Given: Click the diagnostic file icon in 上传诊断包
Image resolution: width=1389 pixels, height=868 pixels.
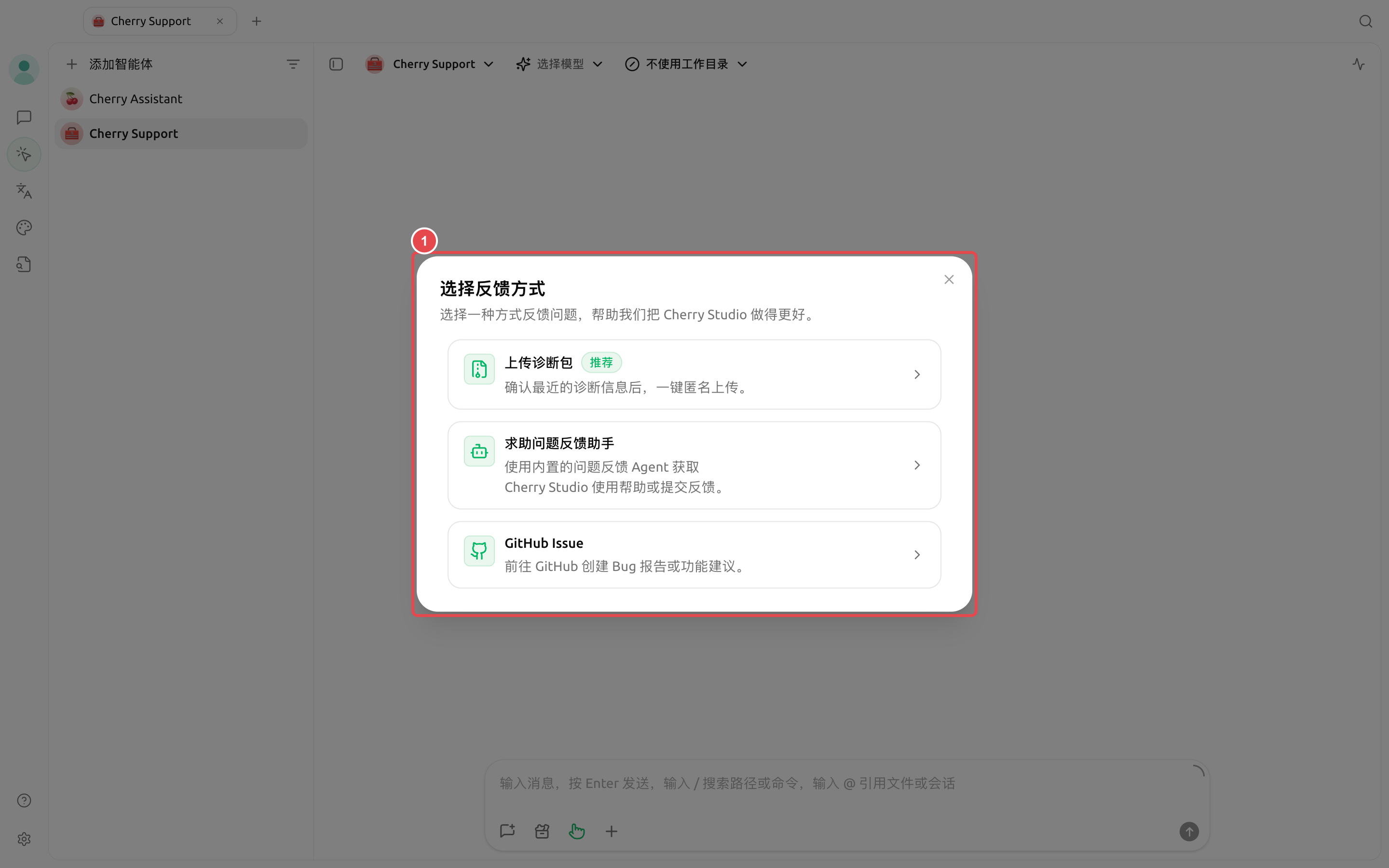Looking at the screenshot, I should click(x=479, y=368).
